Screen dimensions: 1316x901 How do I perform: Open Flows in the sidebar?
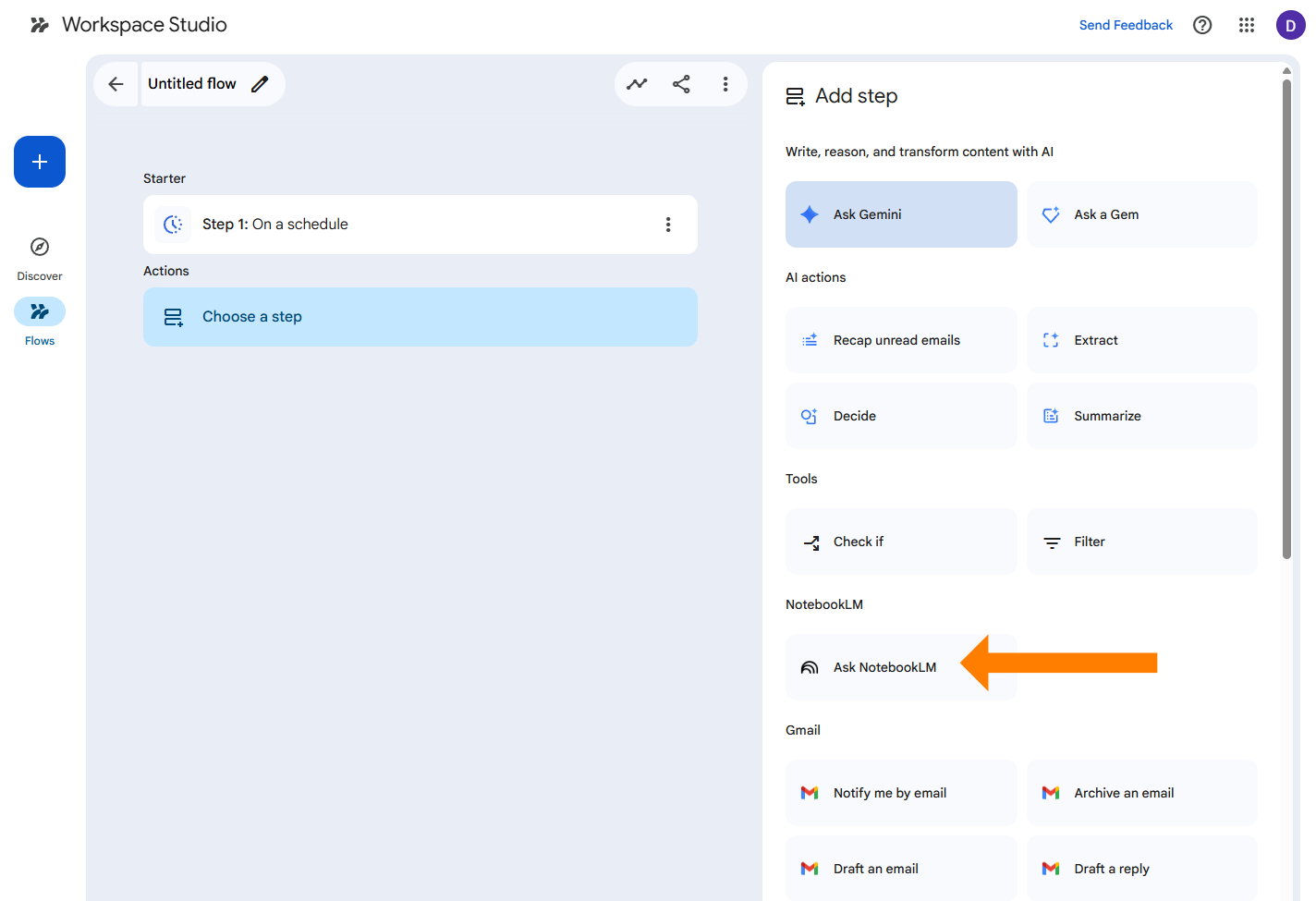pyautogui.click(x=40, y=323)
